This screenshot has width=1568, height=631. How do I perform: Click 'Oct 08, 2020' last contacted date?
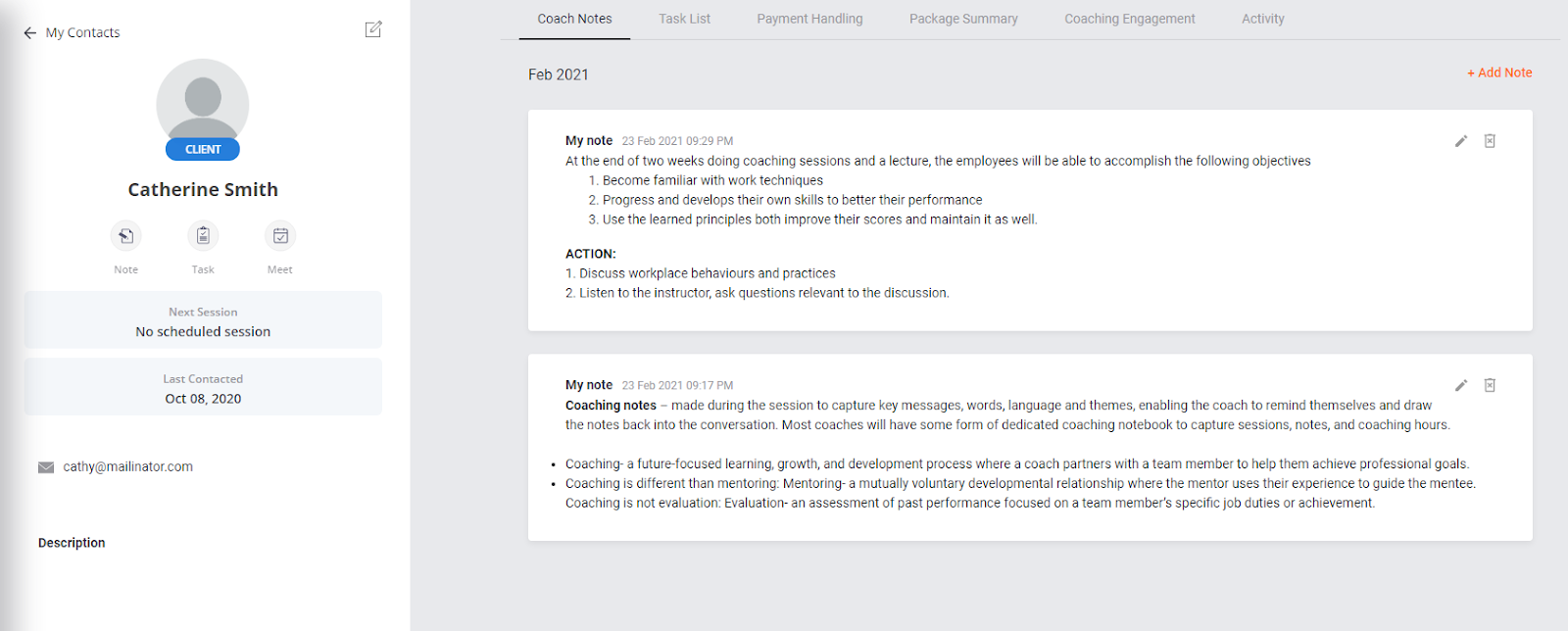[203, 399]
